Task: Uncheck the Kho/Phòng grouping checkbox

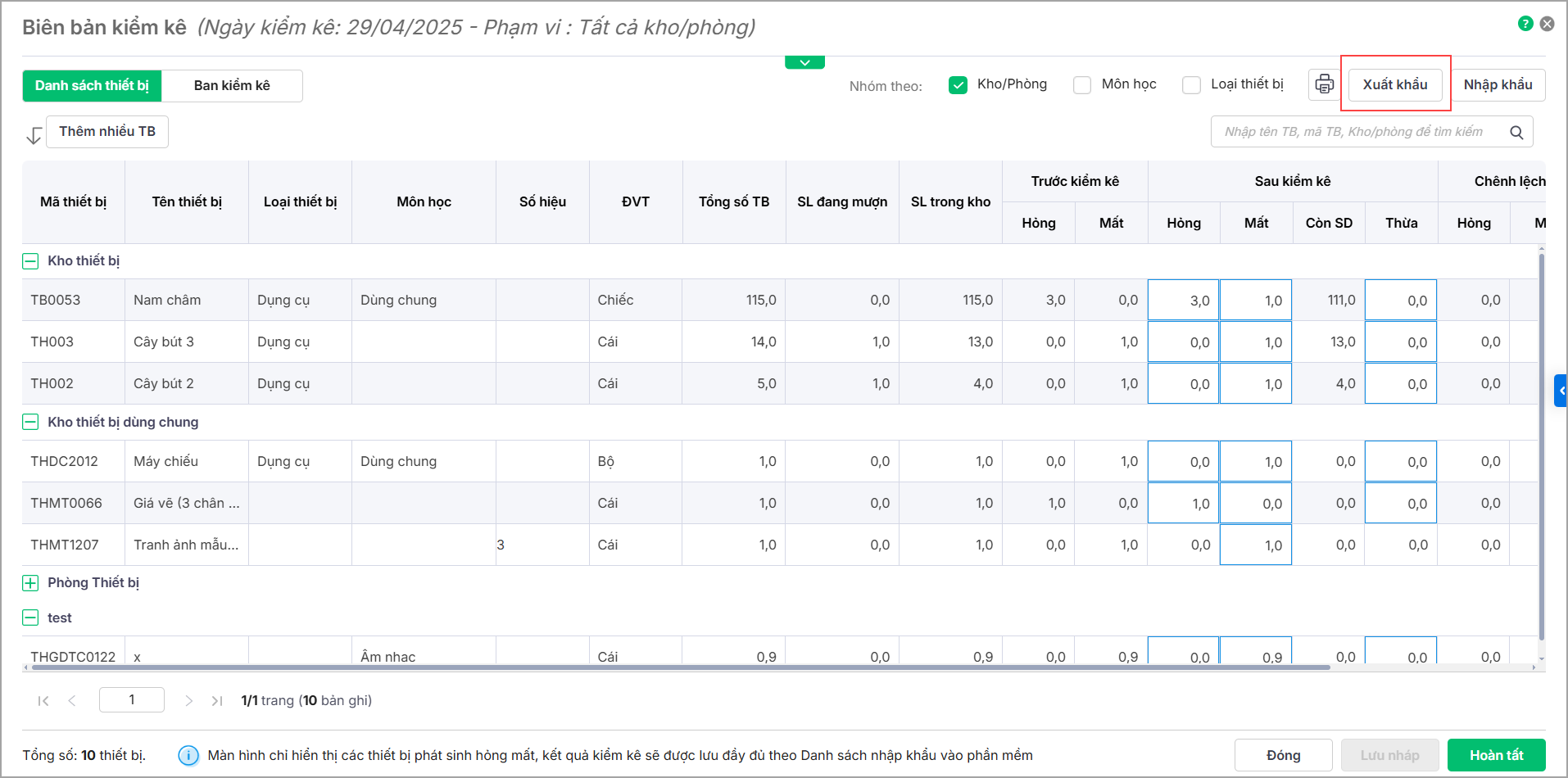Action: point(958,85)
